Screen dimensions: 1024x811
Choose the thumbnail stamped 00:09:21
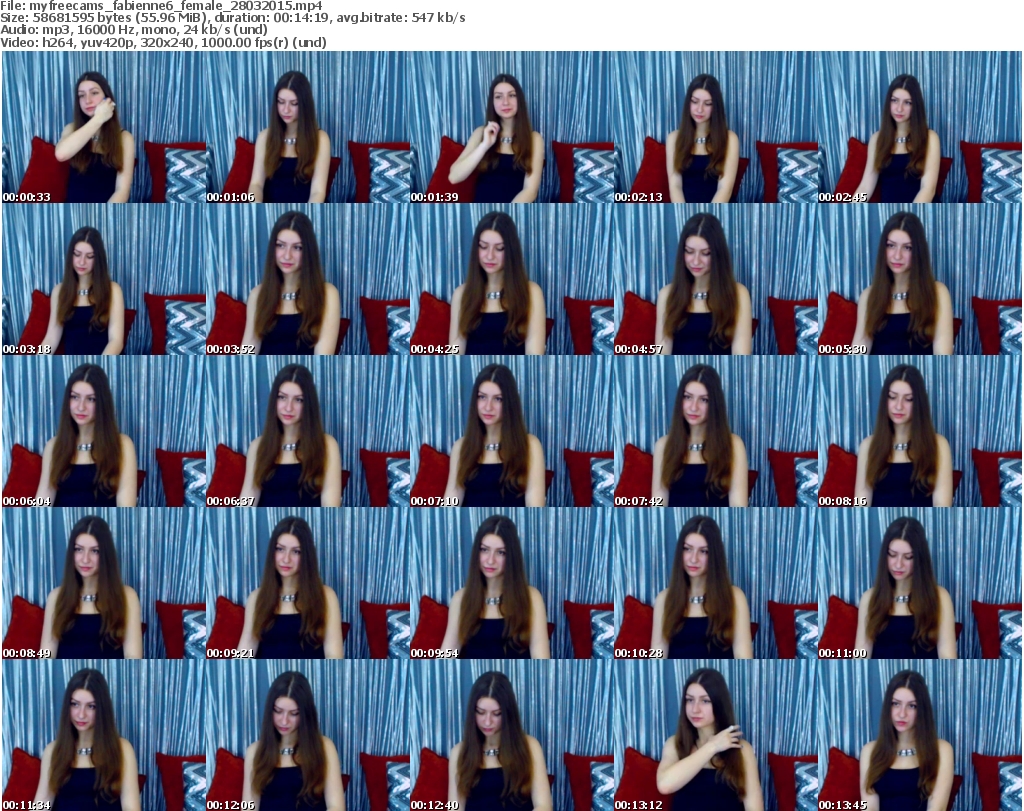[x=308, y=583]
